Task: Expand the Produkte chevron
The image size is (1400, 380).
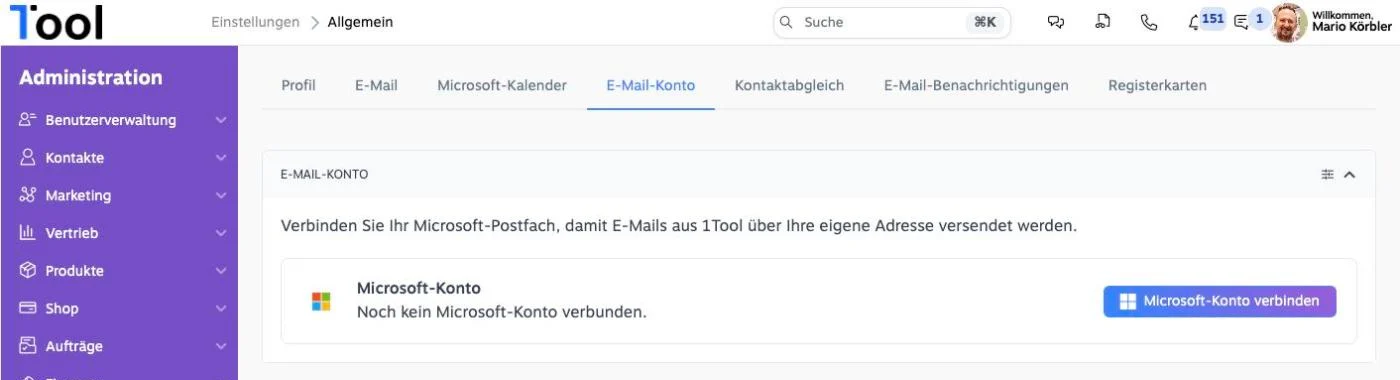Action: click(221, 271)
